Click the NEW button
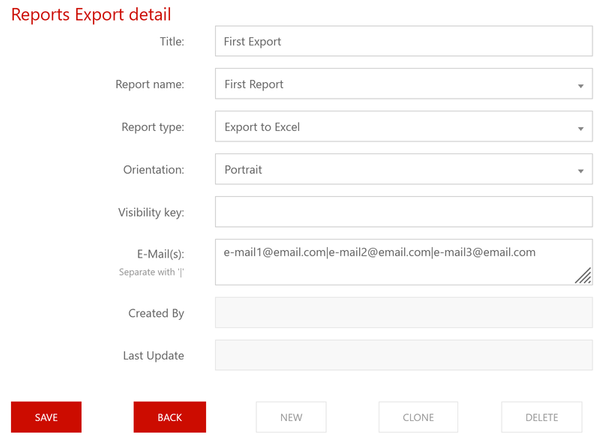Viewport: 607px width, 440px height. pyautogui.click(x=290, y=417)
